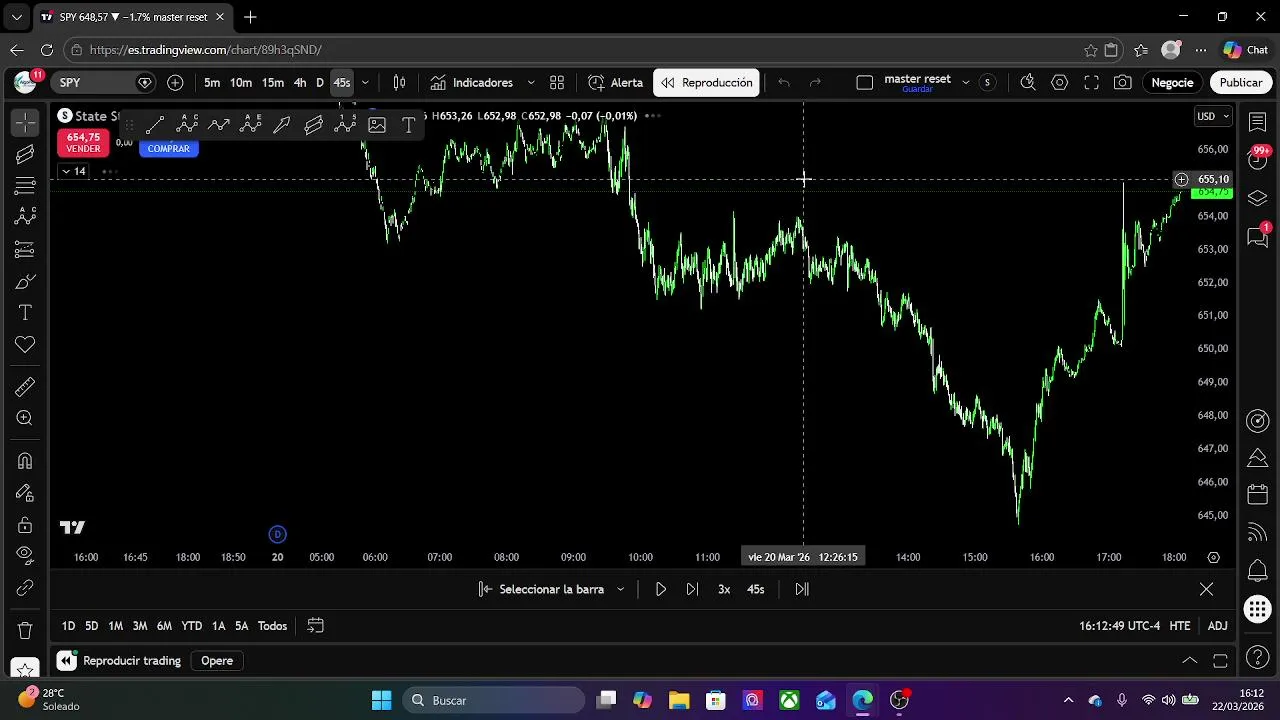Image resolution: width=1280 pixels, height=720 pixels.
Task: Open the pattern tools in left sidebar
Action: pyautogui.click(x=25, y=217)
